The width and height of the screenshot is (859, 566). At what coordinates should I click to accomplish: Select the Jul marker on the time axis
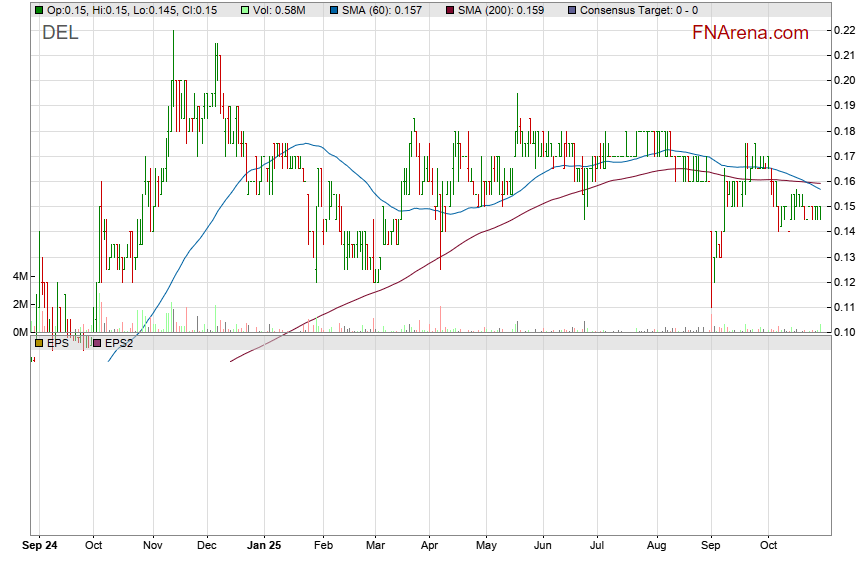pos(598,546)
